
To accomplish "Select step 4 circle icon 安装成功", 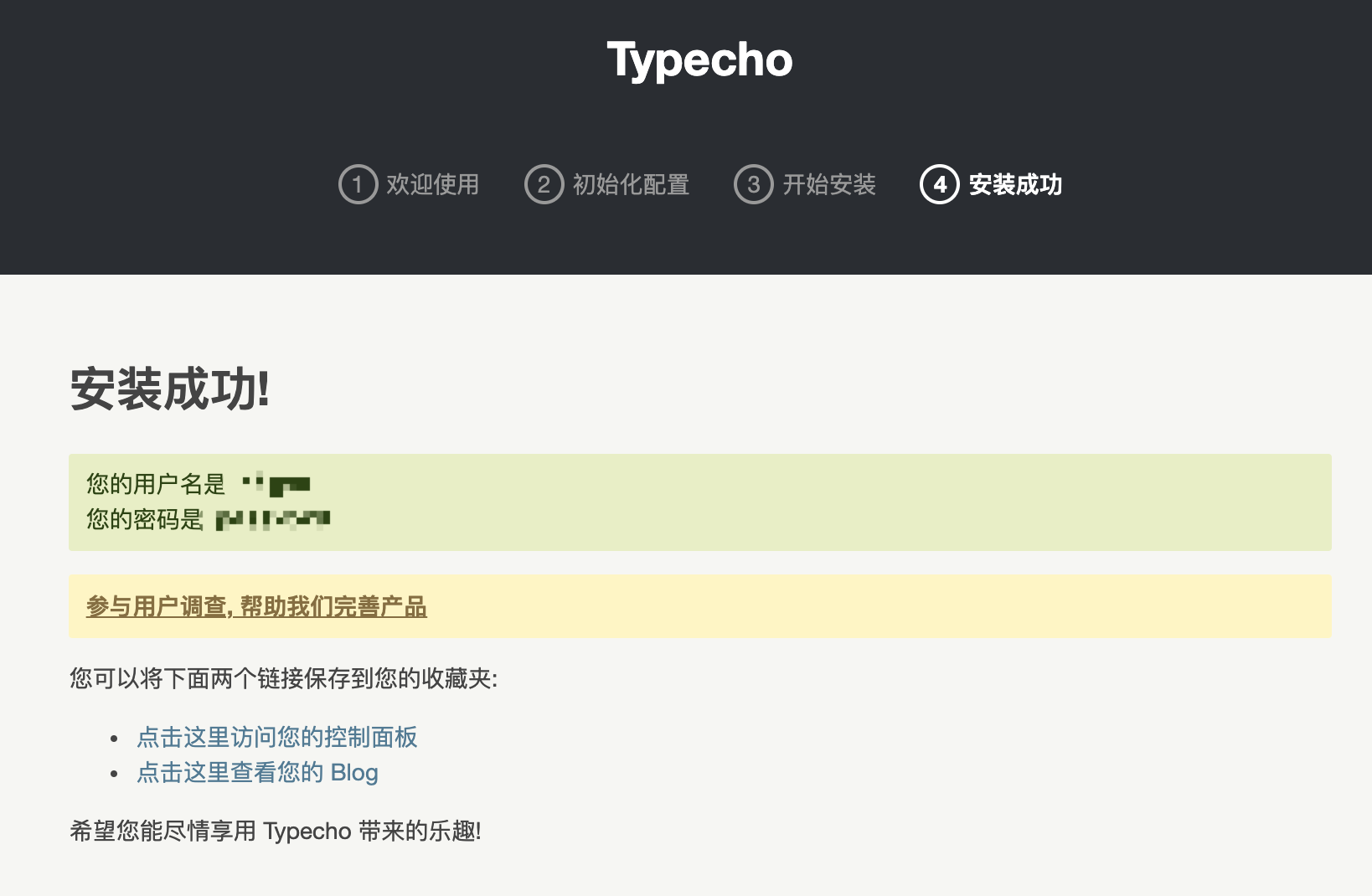I will (x=939, y=184).
